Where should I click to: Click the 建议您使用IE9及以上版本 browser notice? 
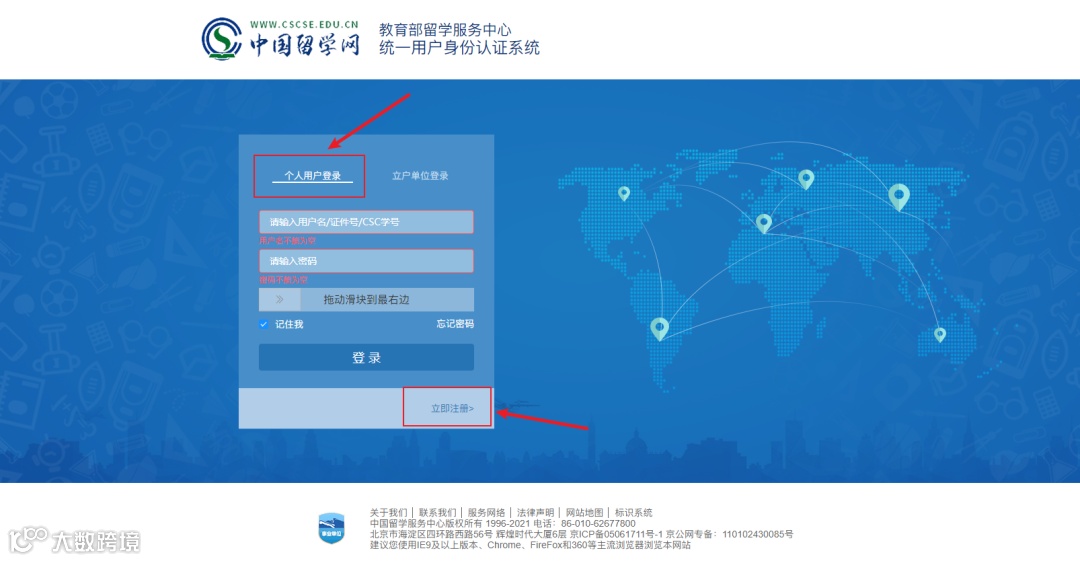pyautogui.click(x=530, y=545)
